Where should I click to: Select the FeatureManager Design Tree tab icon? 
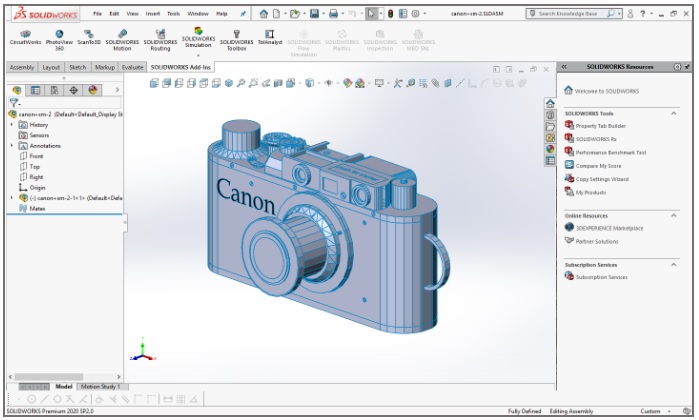point(16,90)
